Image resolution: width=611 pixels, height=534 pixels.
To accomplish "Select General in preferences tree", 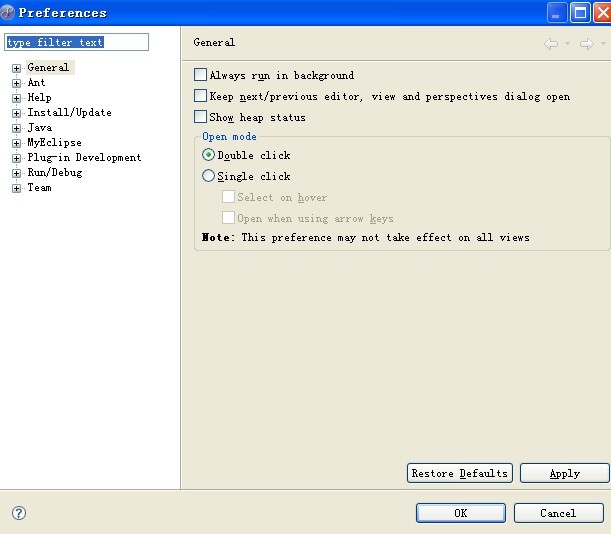I will click(x=48, y=67).
